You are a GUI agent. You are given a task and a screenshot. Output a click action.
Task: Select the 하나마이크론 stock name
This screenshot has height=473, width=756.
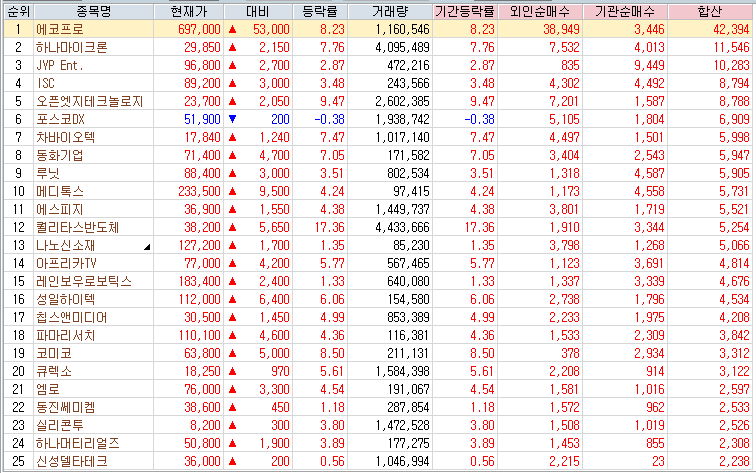pos(71,47)
